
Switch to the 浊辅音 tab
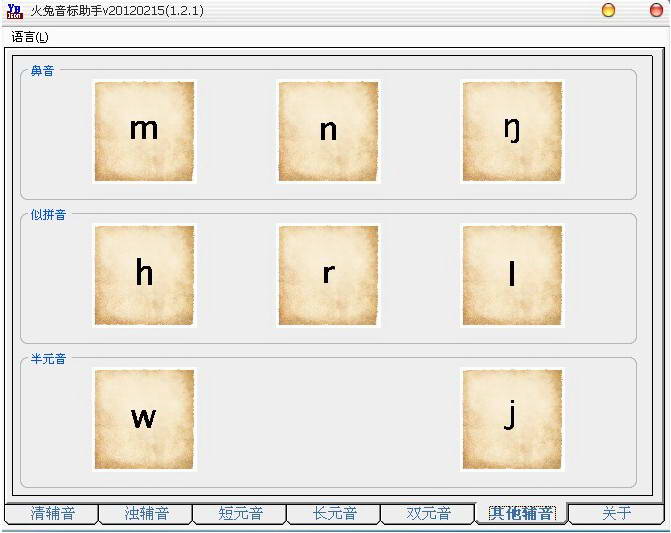(x=146, y=514)
